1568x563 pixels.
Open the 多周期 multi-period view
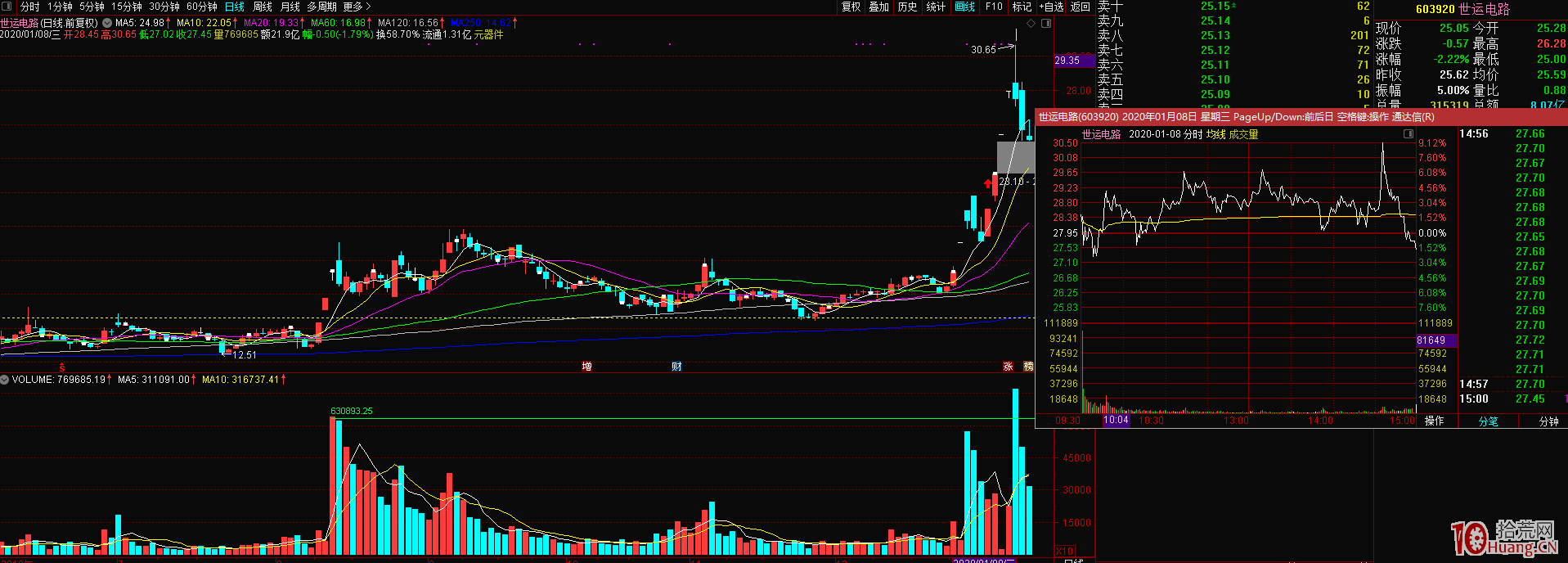point(322,7)
